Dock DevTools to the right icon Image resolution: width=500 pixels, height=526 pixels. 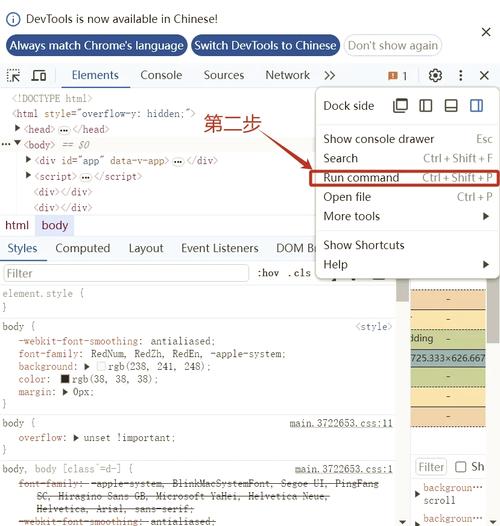click(476, 106)
